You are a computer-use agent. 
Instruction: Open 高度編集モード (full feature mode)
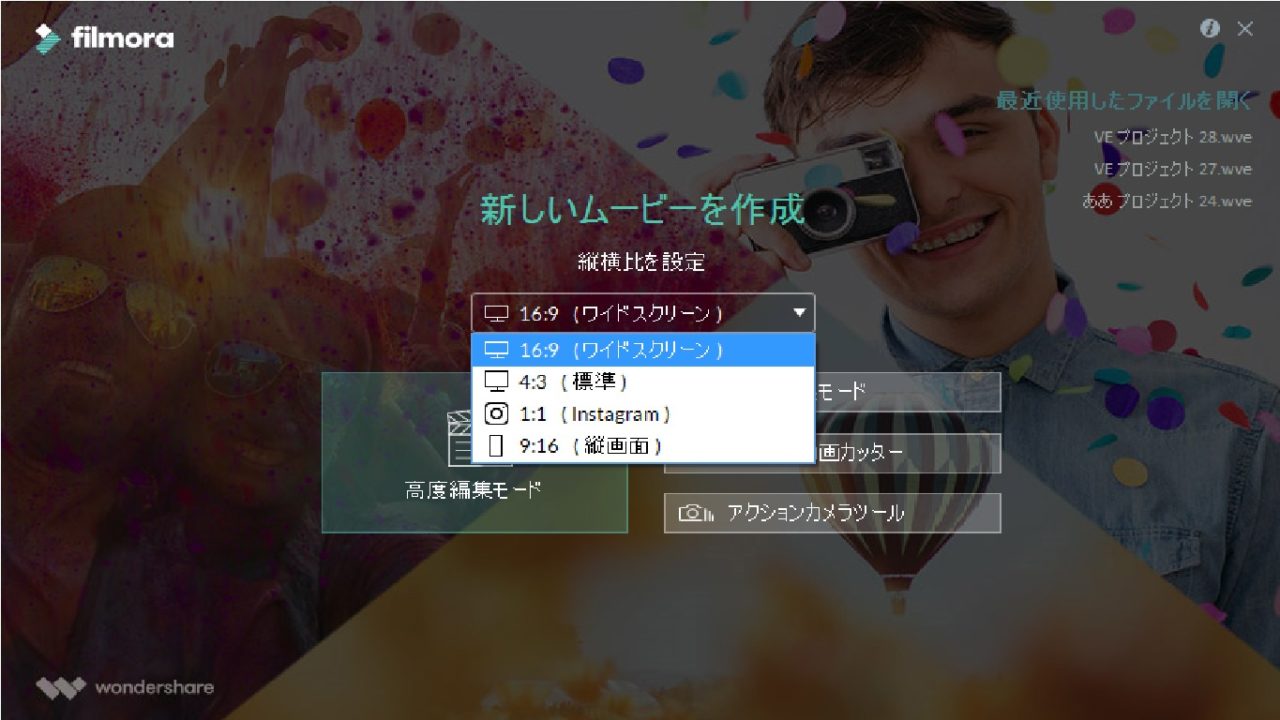pos(474,452)
